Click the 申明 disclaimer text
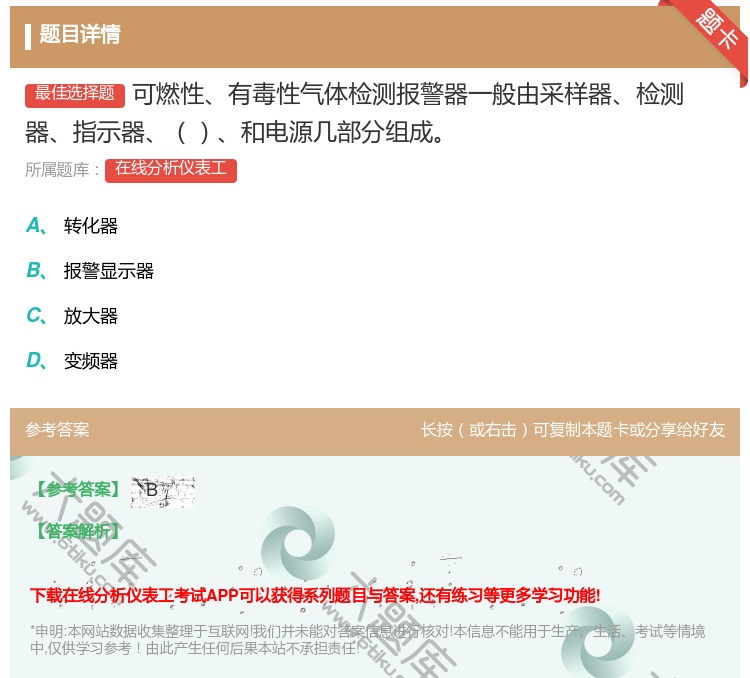The width and height of the screenshot is (750, 678). pyautogui.click(x=367, y=640)
